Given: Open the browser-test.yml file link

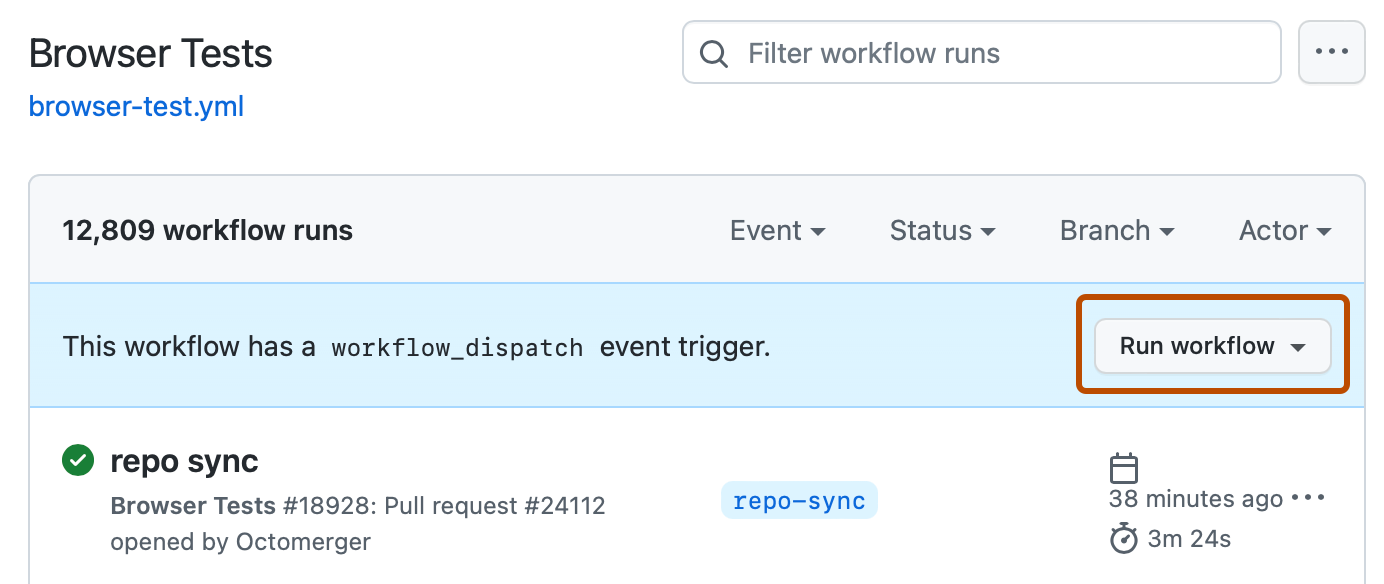Looking at the screenshot, I should (x=136, y=106).
